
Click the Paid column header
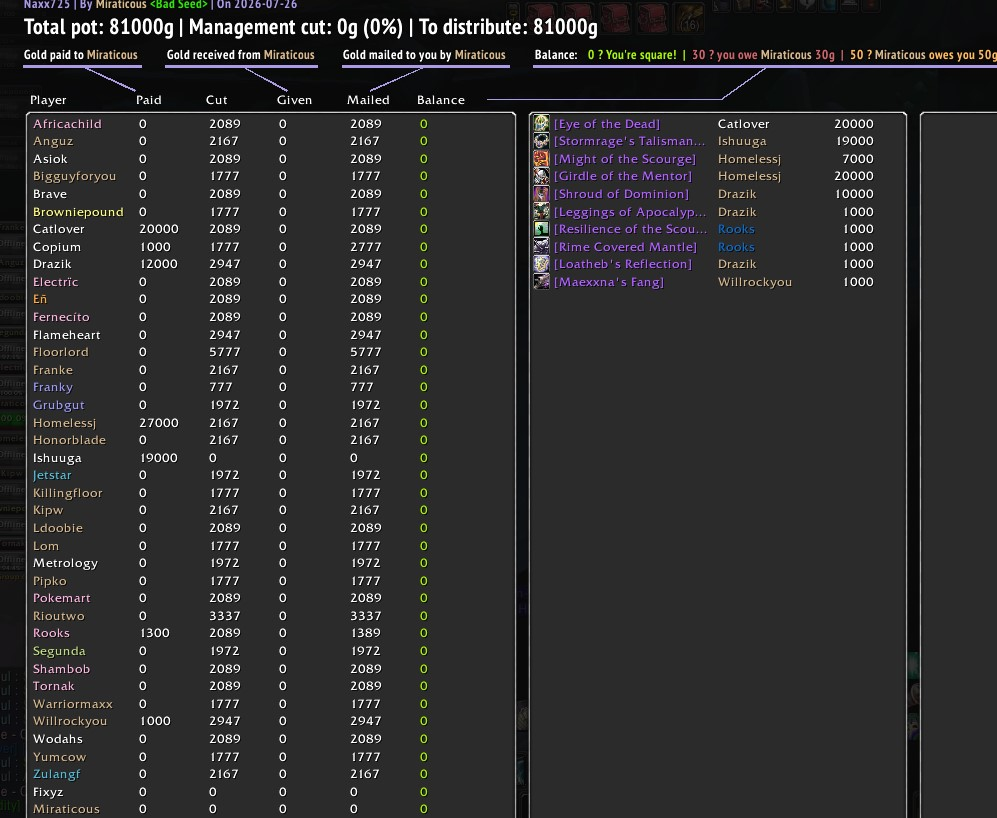(149, 100)
